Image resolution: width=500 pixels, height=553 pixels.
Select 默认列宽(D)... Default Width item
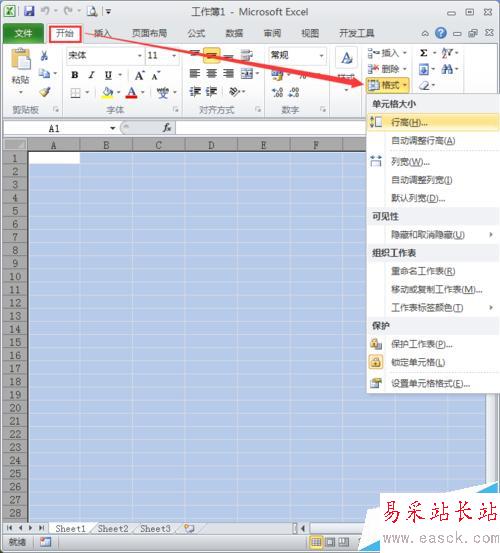pos(433,198)
